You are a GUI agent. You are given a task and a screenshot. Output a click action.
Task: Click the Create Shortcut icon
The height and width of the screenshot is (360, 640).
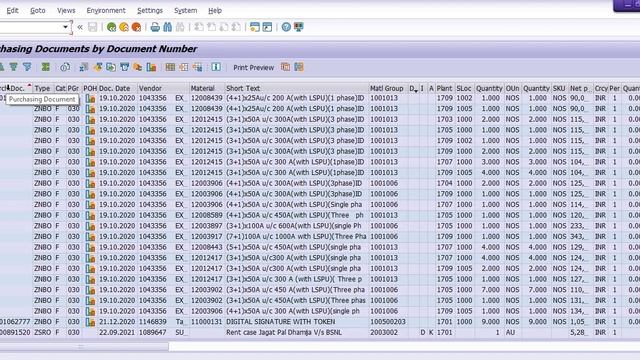pos(267,27)
